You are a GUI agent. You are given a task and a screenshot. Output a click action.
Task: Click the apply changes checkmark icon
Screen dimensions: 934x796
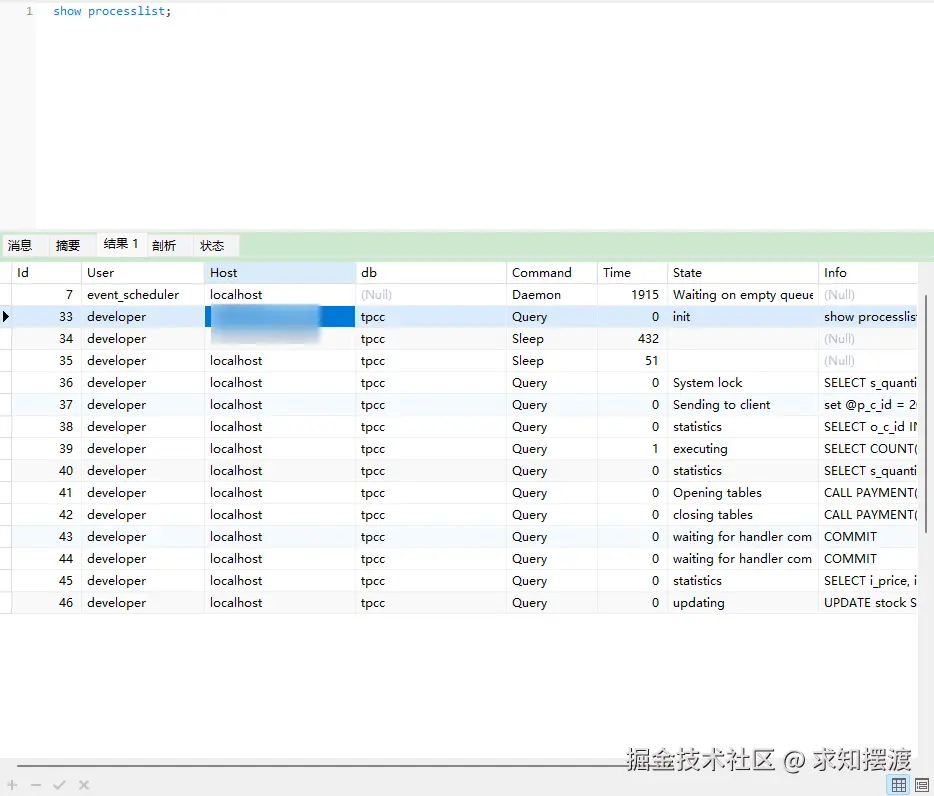click(59, 785)
